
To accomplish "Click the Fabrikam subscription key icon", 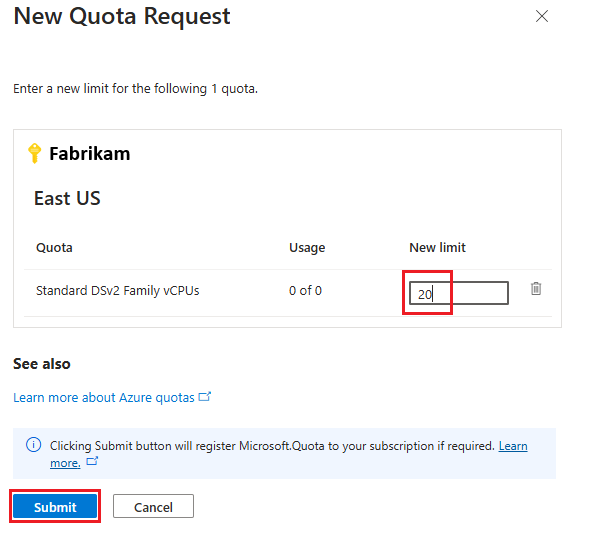I will coord(35,153).
